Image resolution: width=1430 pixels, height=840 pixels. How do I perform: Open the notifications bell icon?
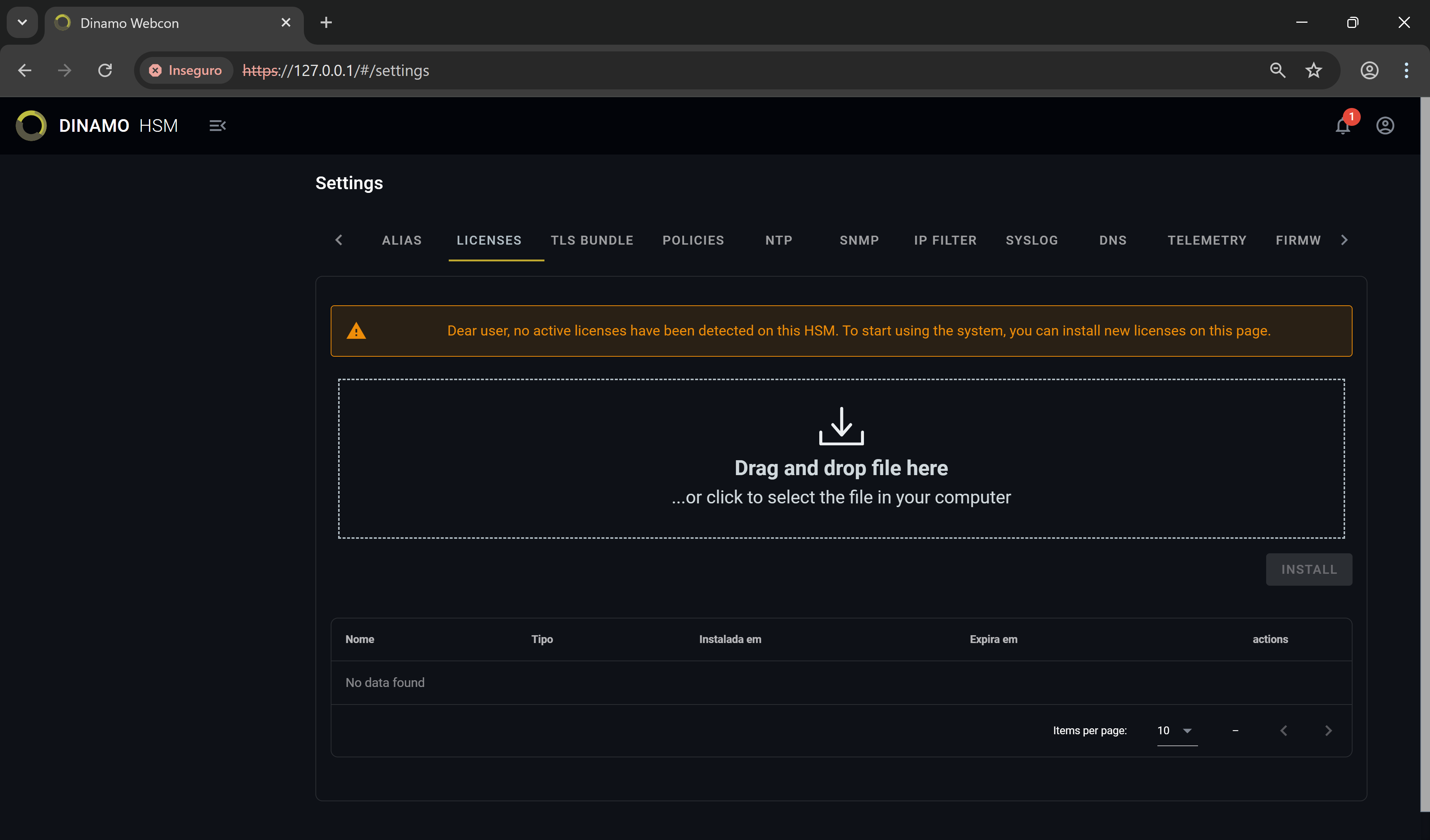point(1342,125)
